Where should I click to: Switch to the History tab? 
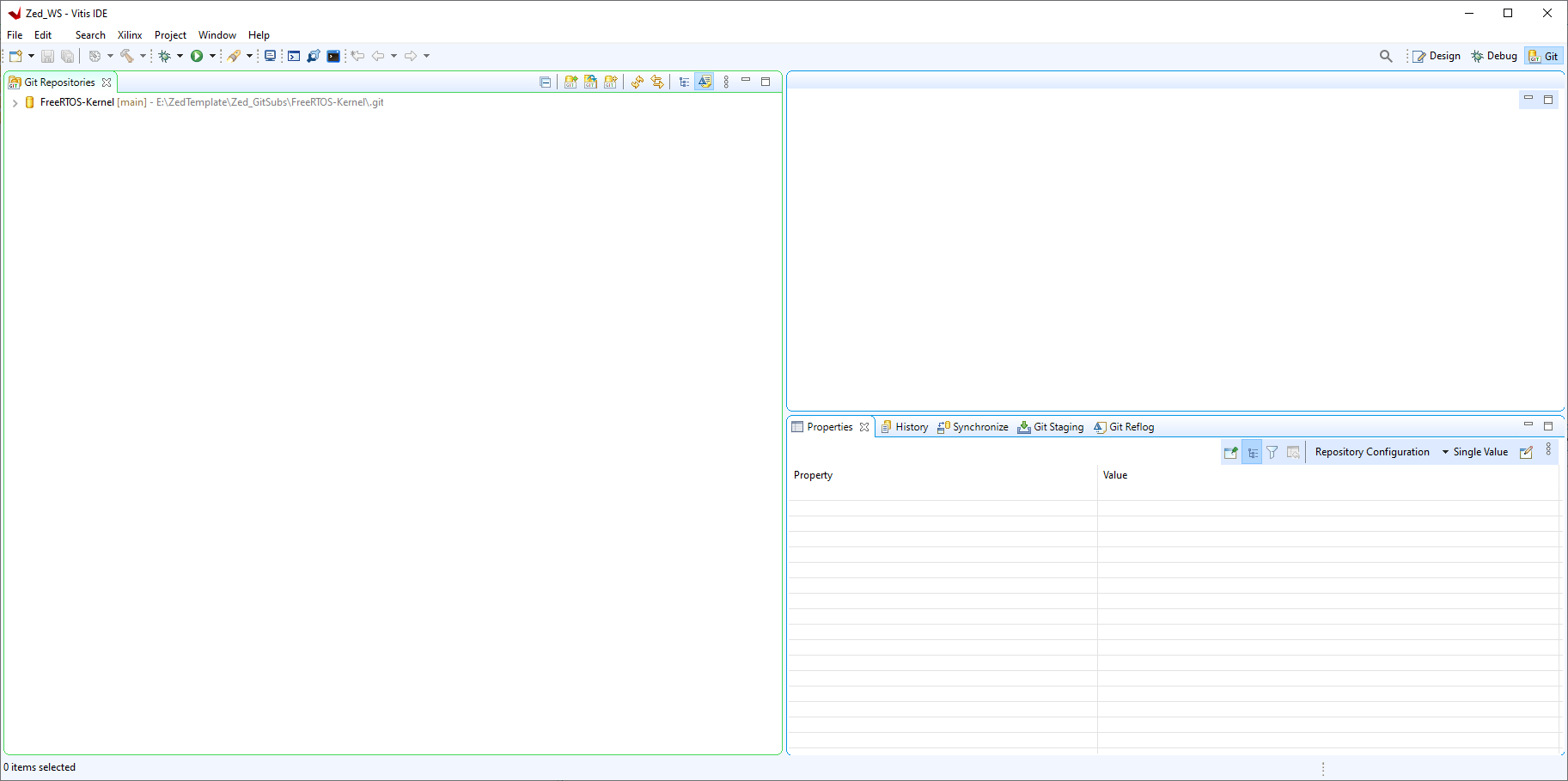click(905, 427)
